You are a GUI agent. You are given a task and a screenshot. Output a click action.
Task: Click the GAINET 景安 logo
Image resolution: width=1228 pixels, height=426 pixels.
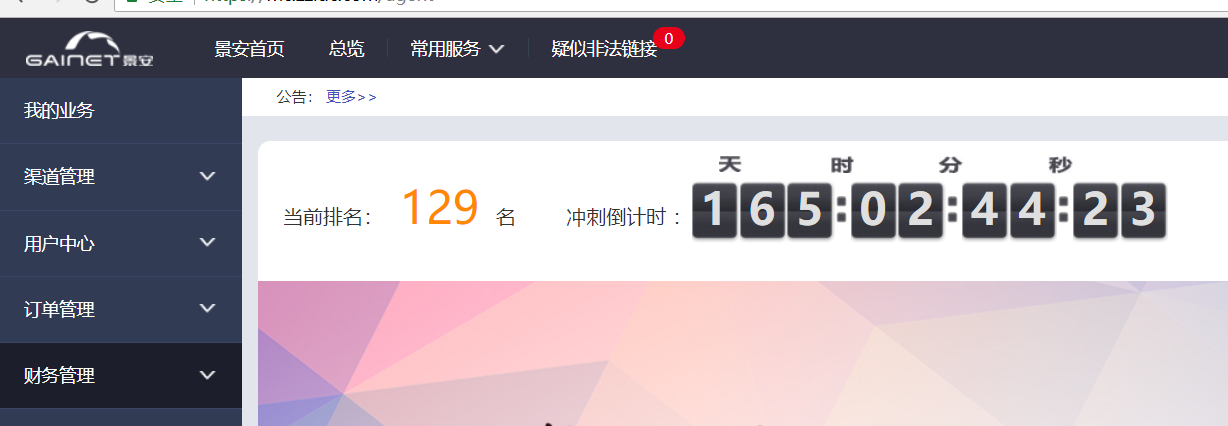[90, 50]
